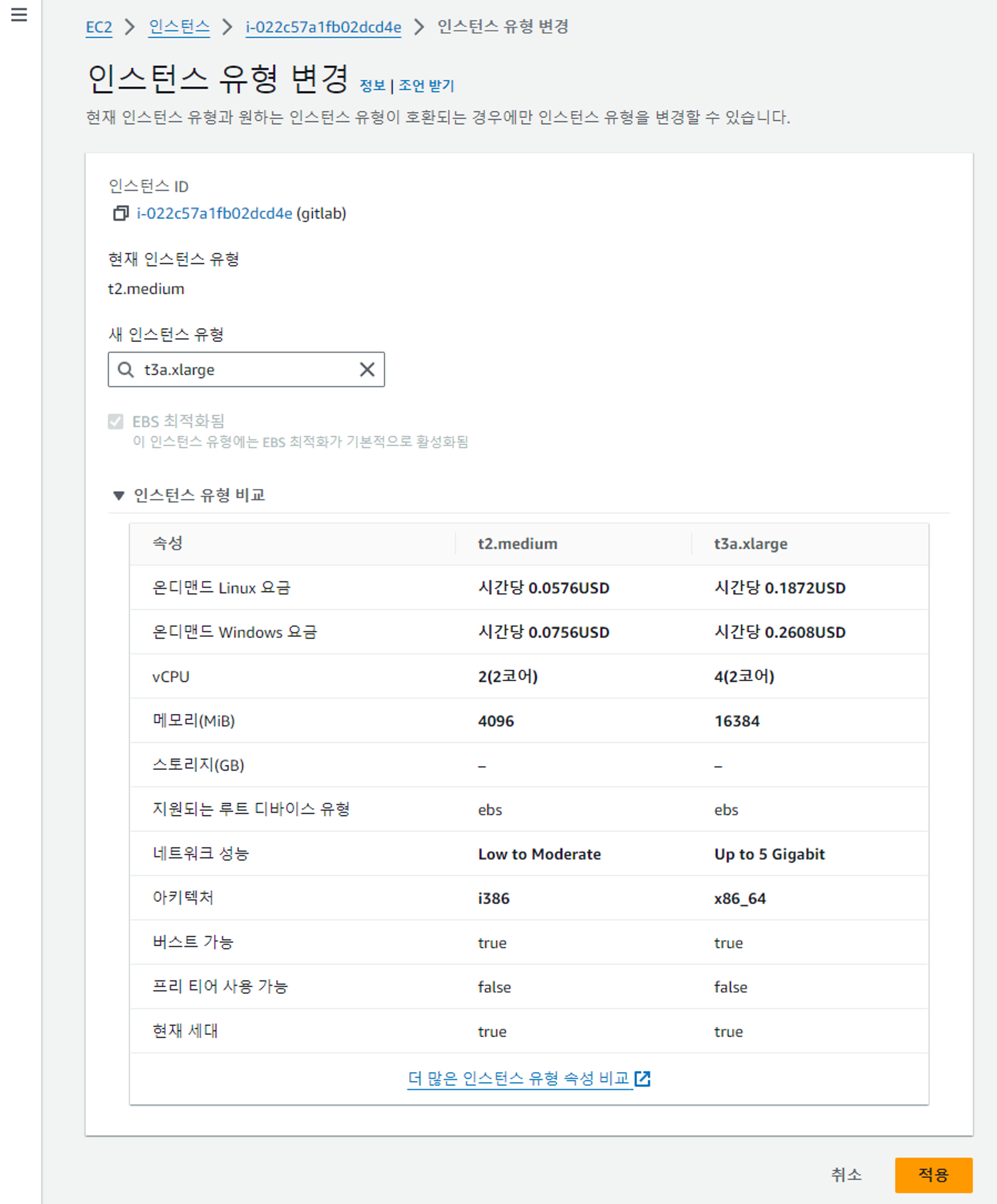Click the search magnifier icon in the instance type field

click(126, 370)
